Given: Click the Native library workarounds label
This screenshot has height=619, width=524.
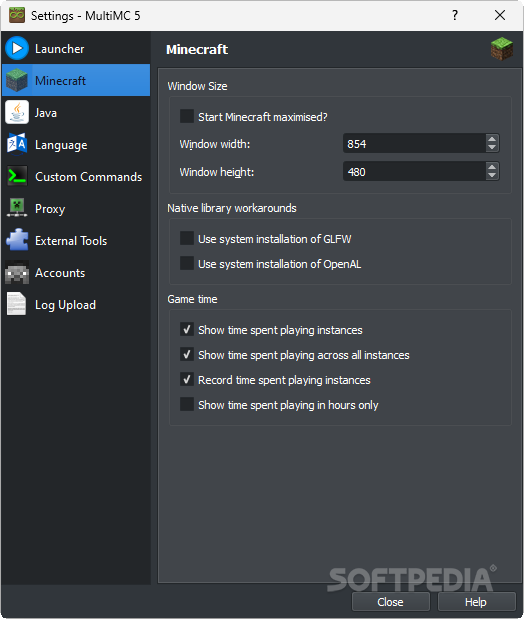Looking at the screenshot, I should (x=232, y=208).
